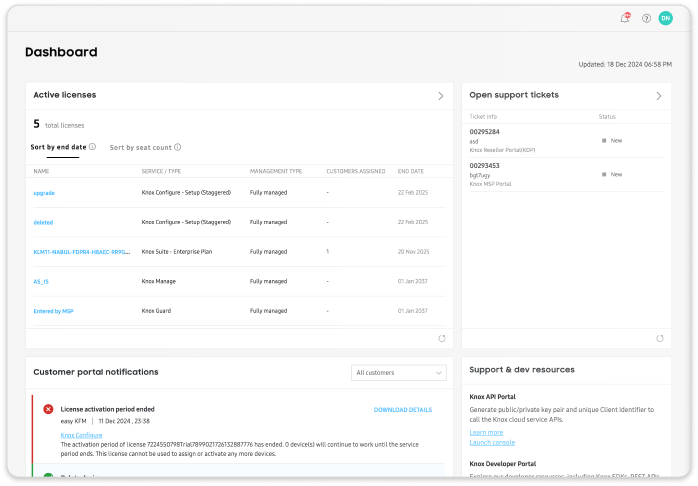Click the Knox Guard service cell

[x=156, y=311]
